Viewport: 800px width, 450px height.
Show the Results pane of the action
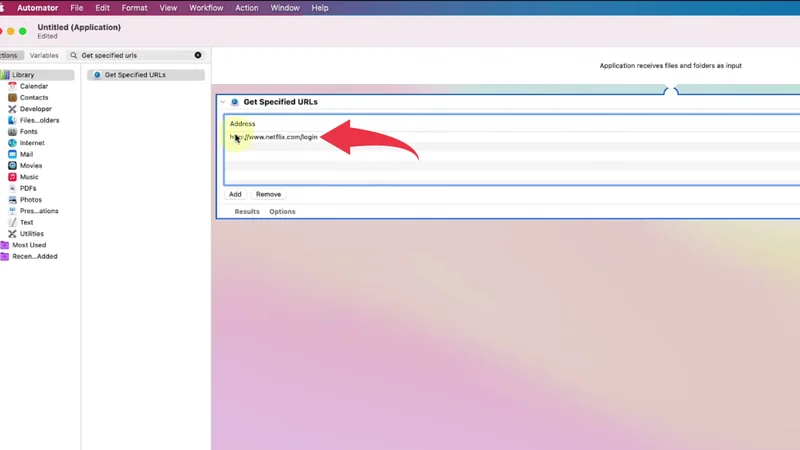point(247,212)
